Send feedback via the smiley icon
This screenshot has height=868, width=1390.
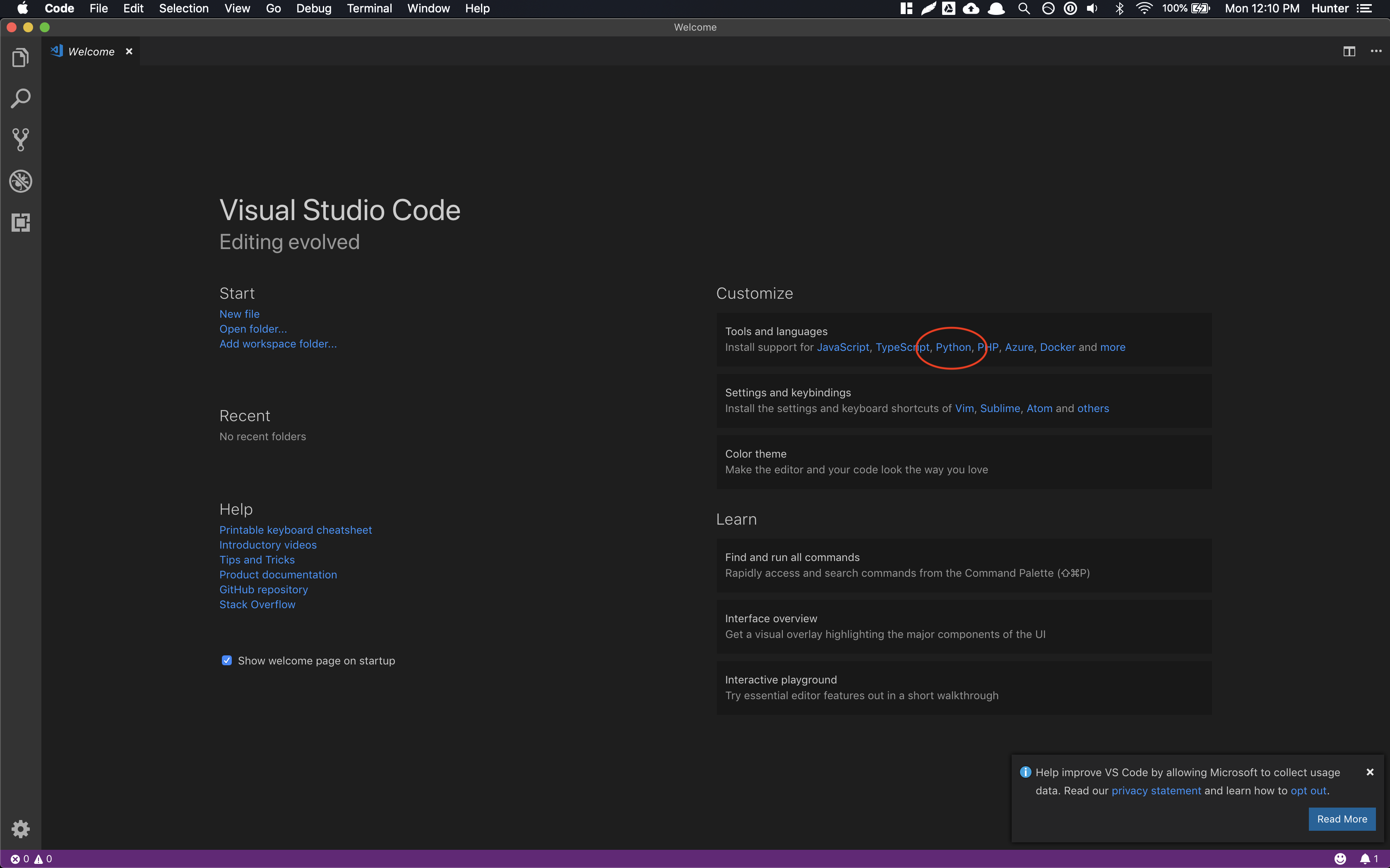(1340, 858)
